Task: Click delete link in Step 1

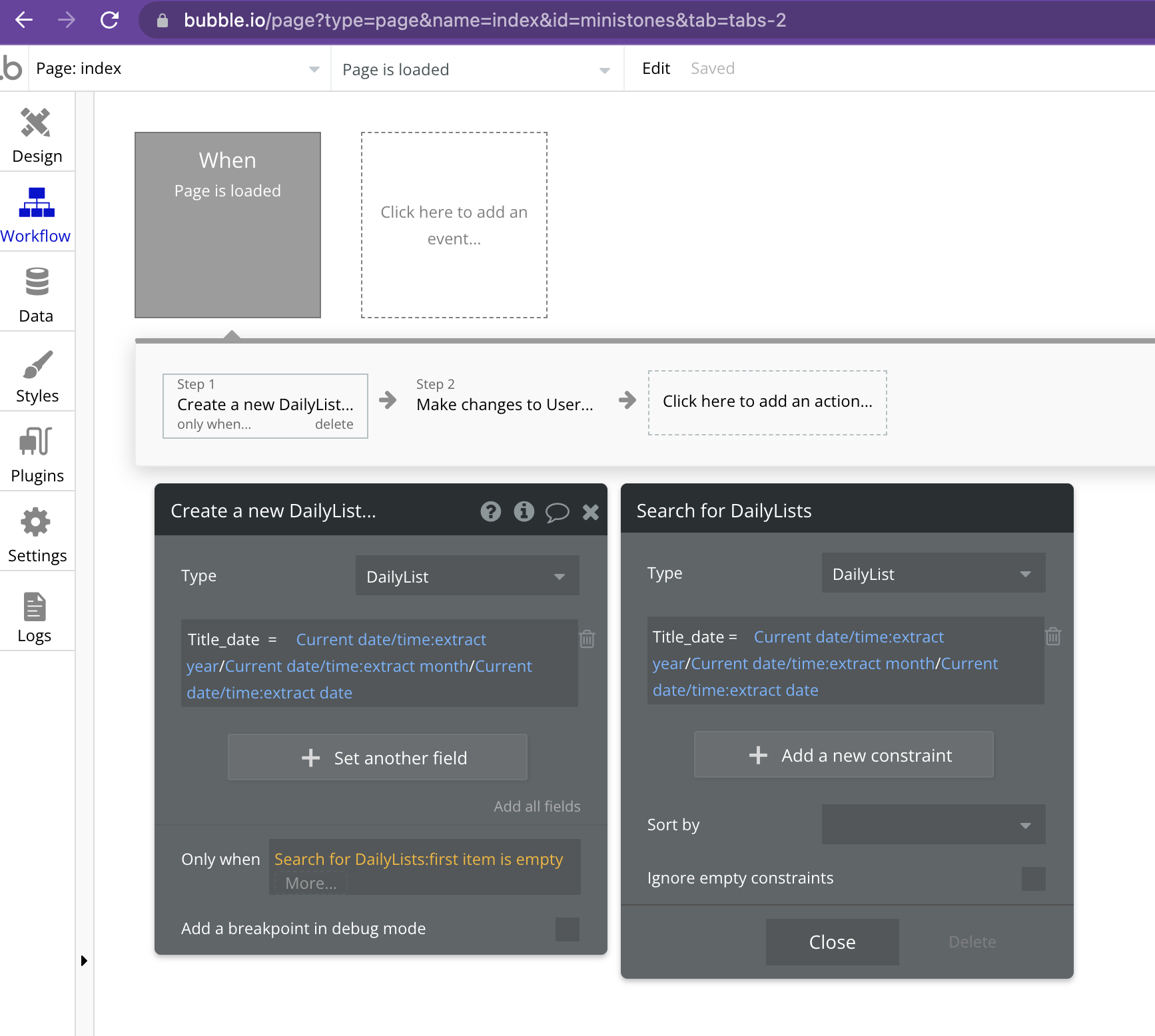Action: [334, 424]
